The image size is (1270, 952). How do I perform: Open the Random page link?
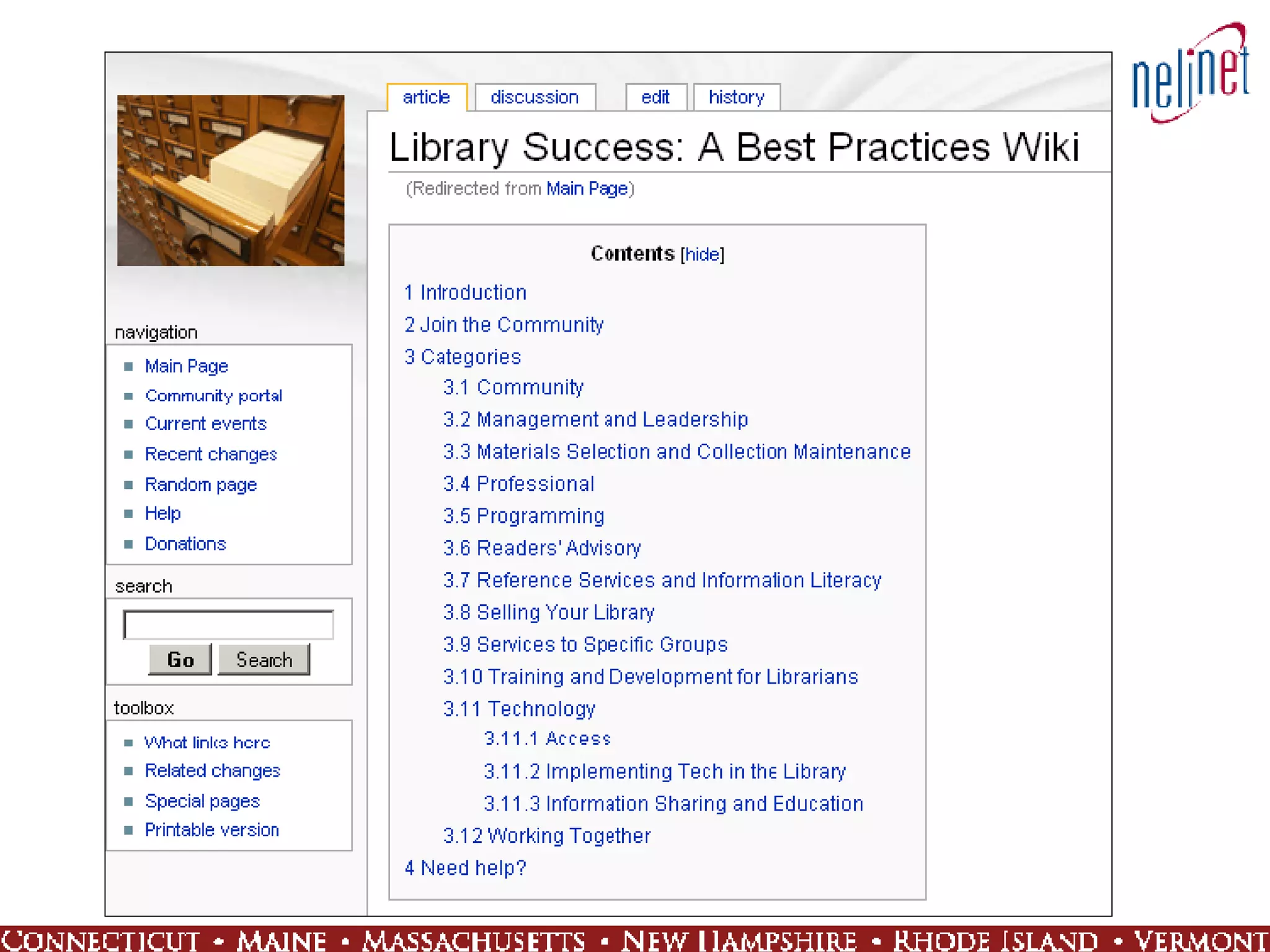[201, 485]
